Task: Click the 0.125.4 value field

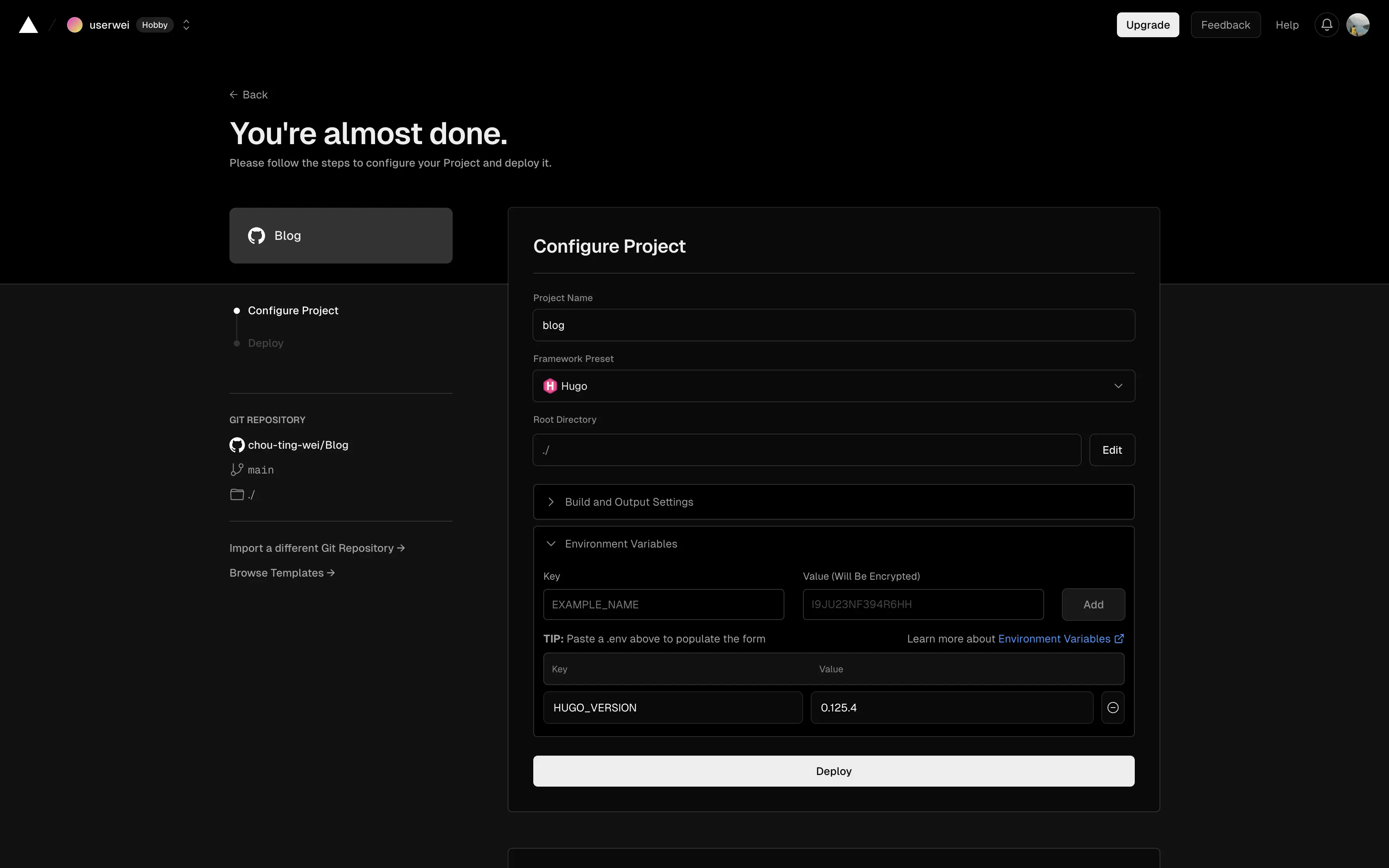Action: point(951,708)
